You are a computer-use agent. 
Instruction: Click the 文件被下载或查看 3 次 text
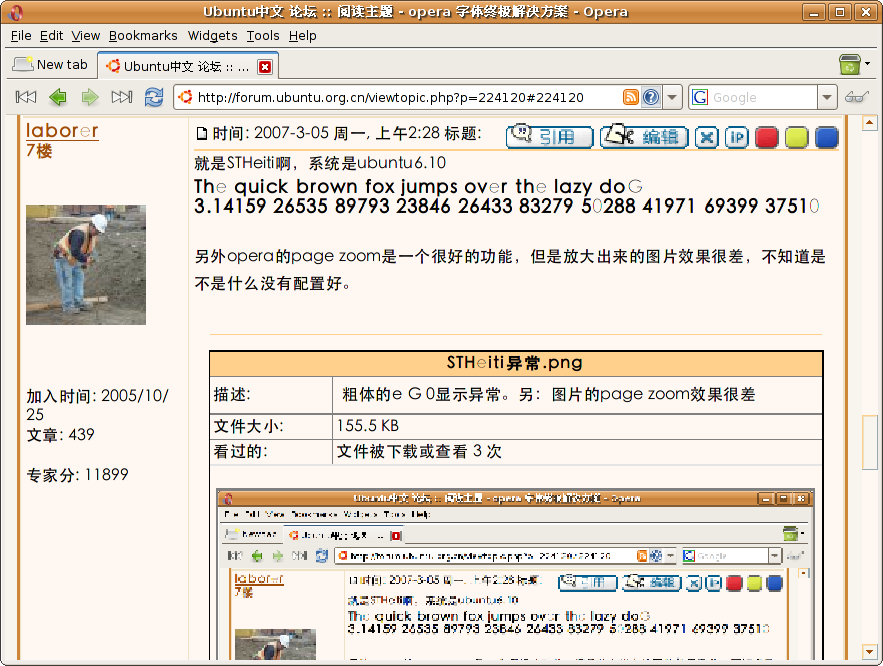point(419,452)
